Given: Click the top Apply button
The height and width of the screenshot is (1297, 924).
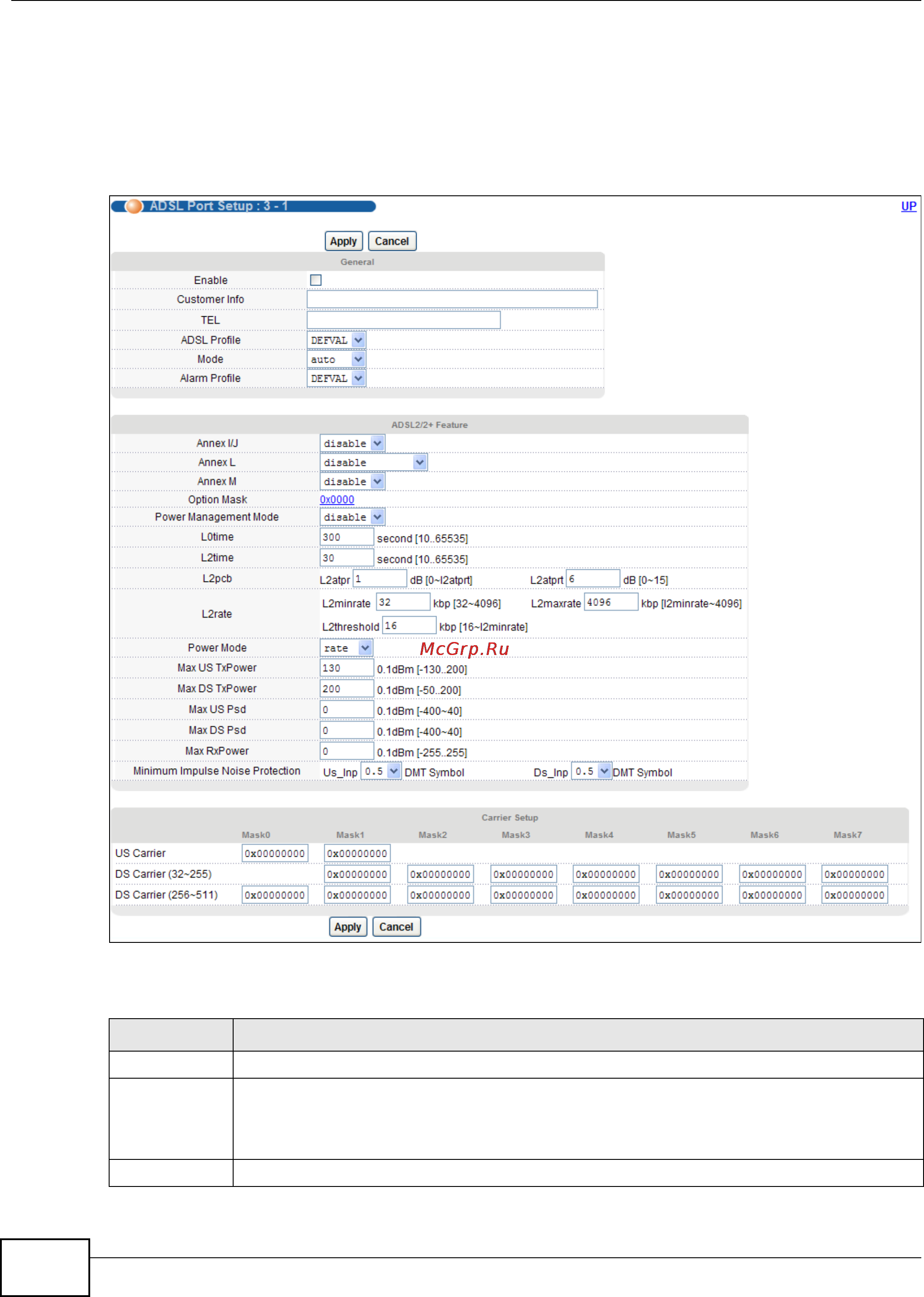Looking at the screenshot, I should tap(343, 241).
